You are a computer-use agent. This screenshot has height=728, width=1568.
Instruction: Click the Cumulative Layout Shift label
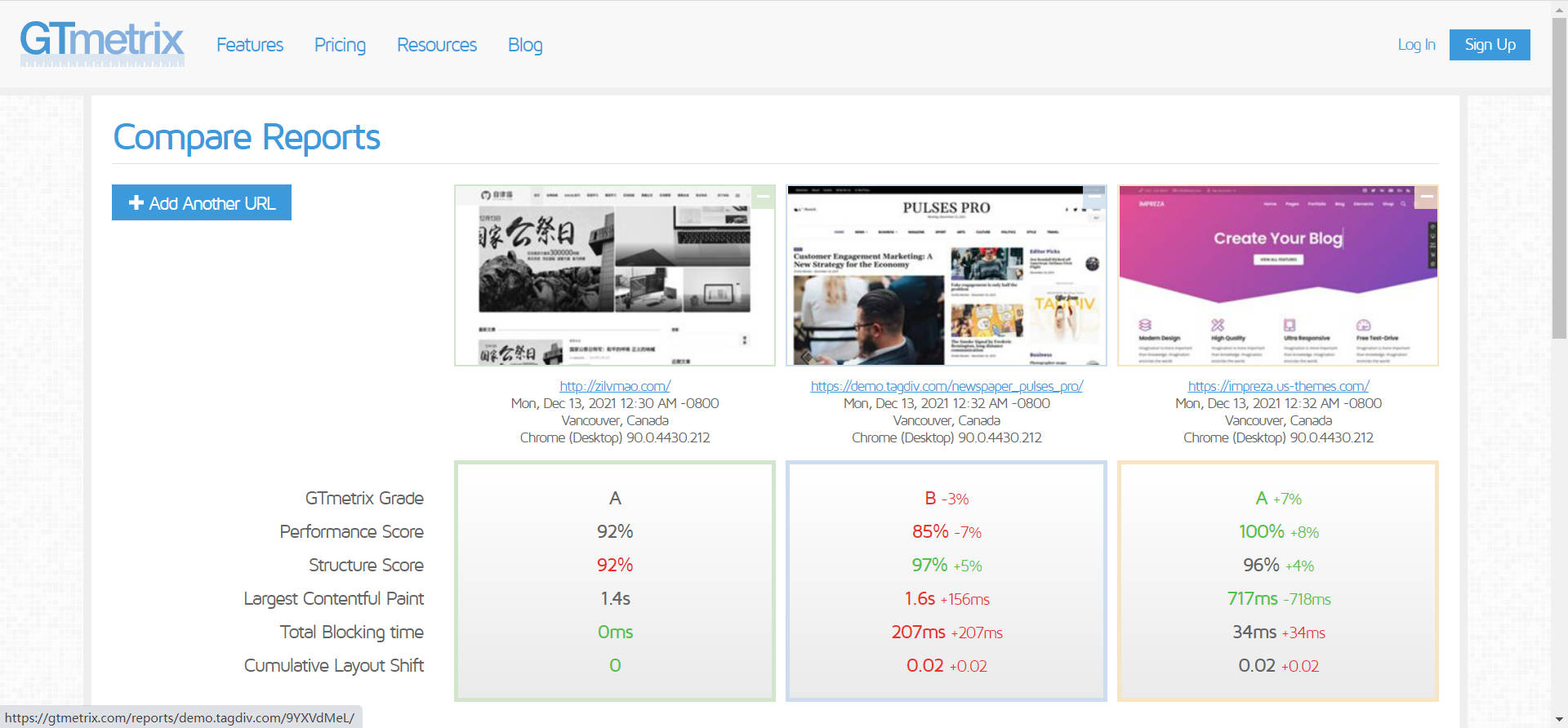point(333,665)
